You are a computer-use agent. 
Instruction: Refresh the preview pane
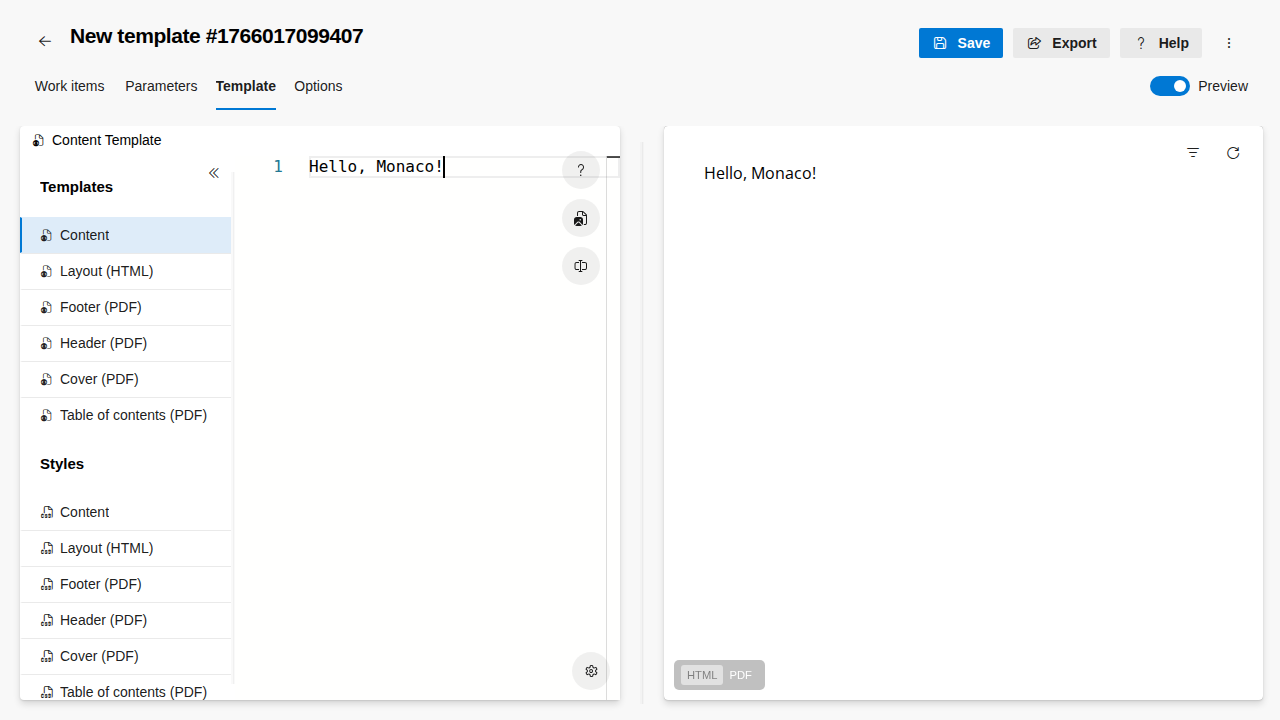point(1233,153)
